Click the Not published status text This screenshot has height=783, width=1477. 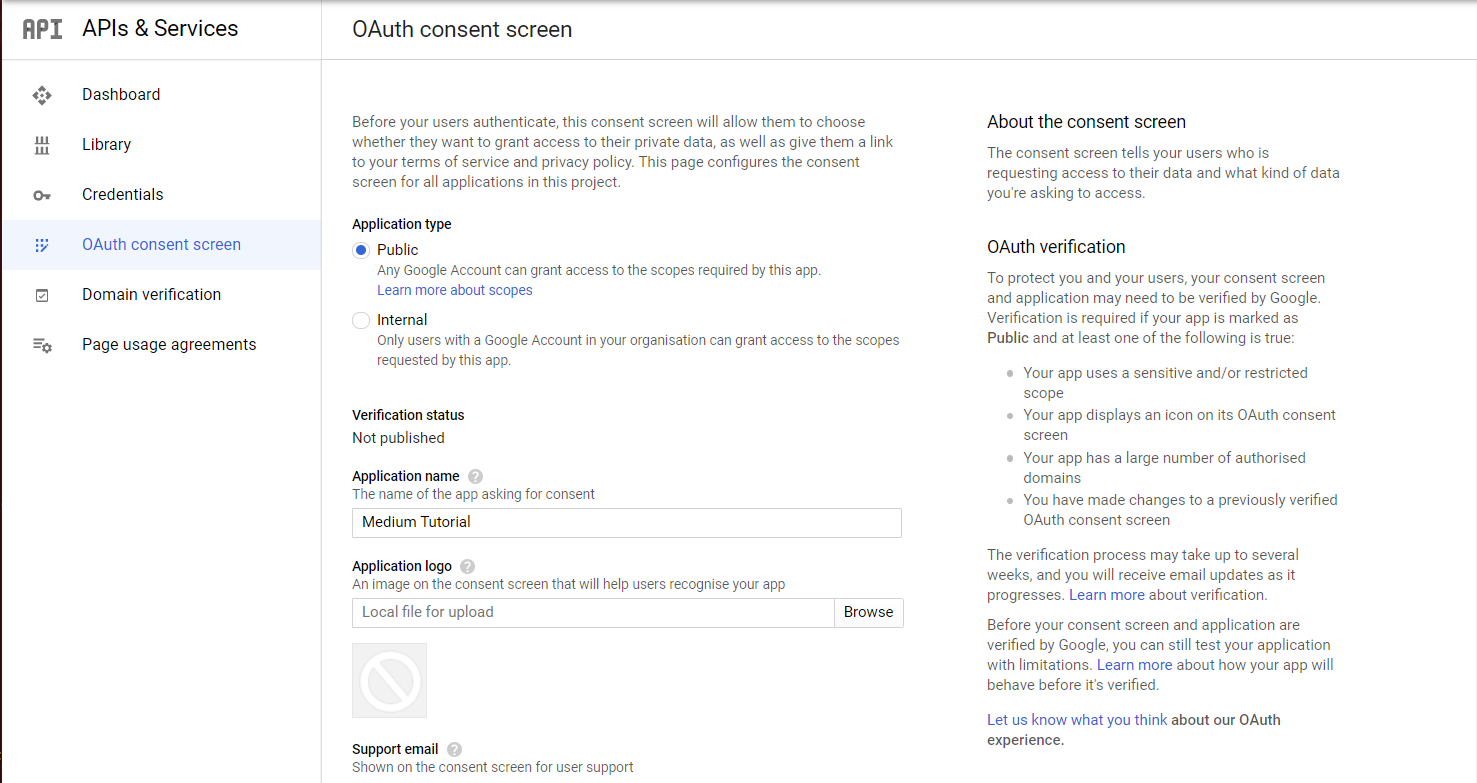(398, 438)
